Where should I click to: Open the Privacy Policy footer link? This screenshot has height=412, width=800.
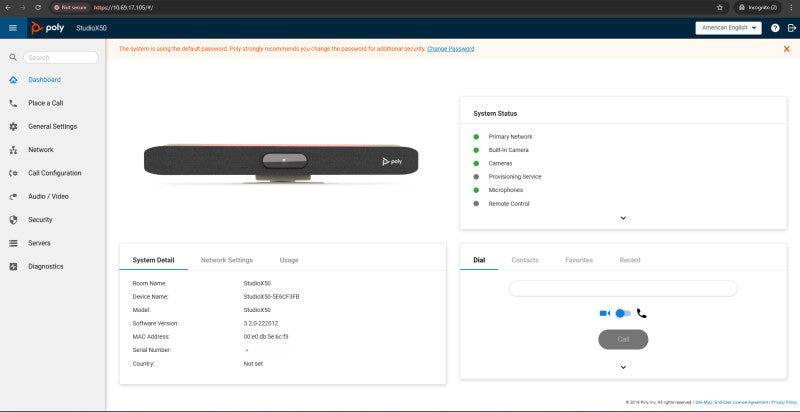coord(784,402)
